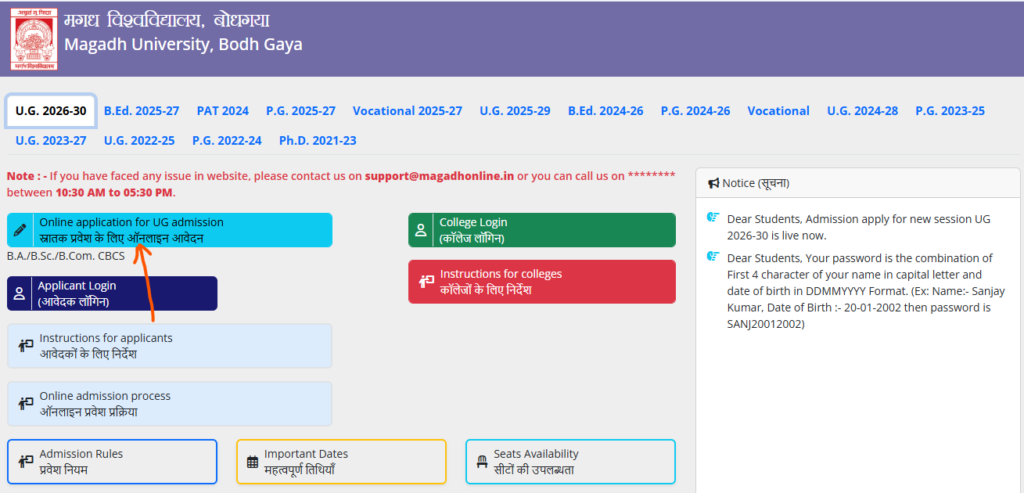
Task: Click 'B.A./B.Sc./B.Com. CBCS' text
Action: 65,256
